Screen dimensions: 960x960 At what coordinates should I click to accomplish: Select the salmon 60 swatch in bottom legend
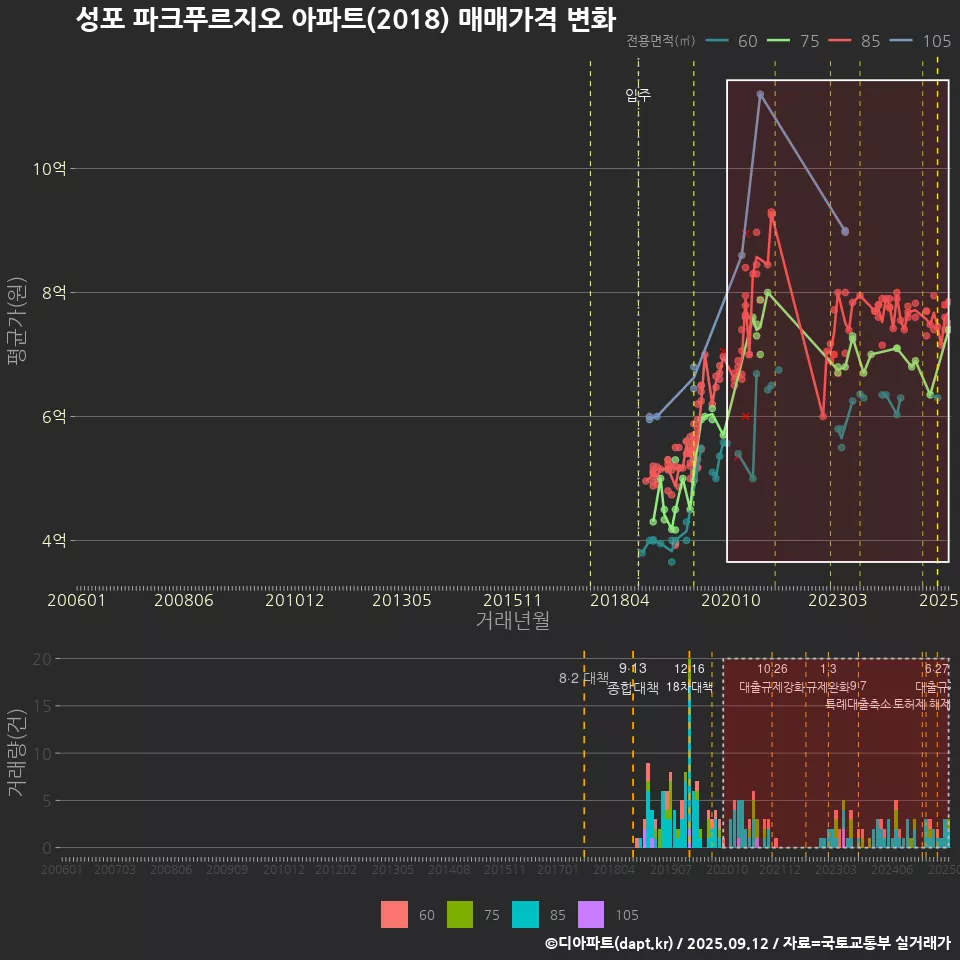pos(394,914)
